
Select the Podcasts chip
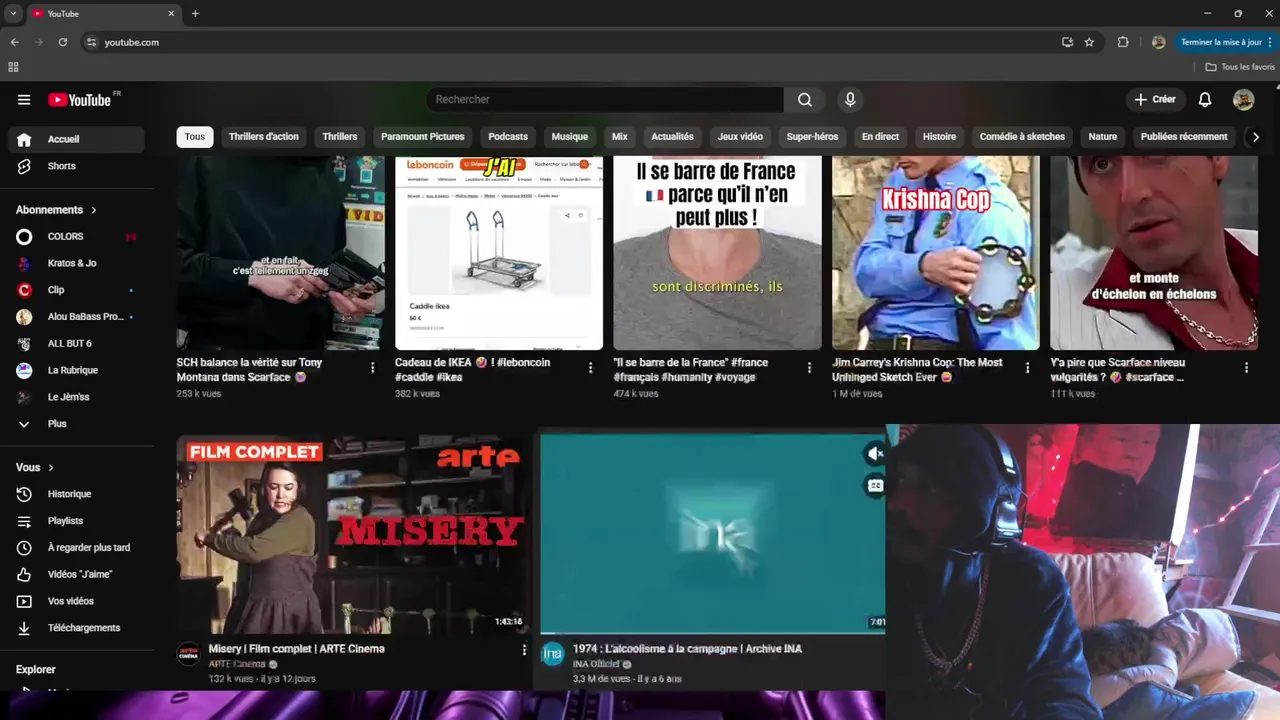508,137
